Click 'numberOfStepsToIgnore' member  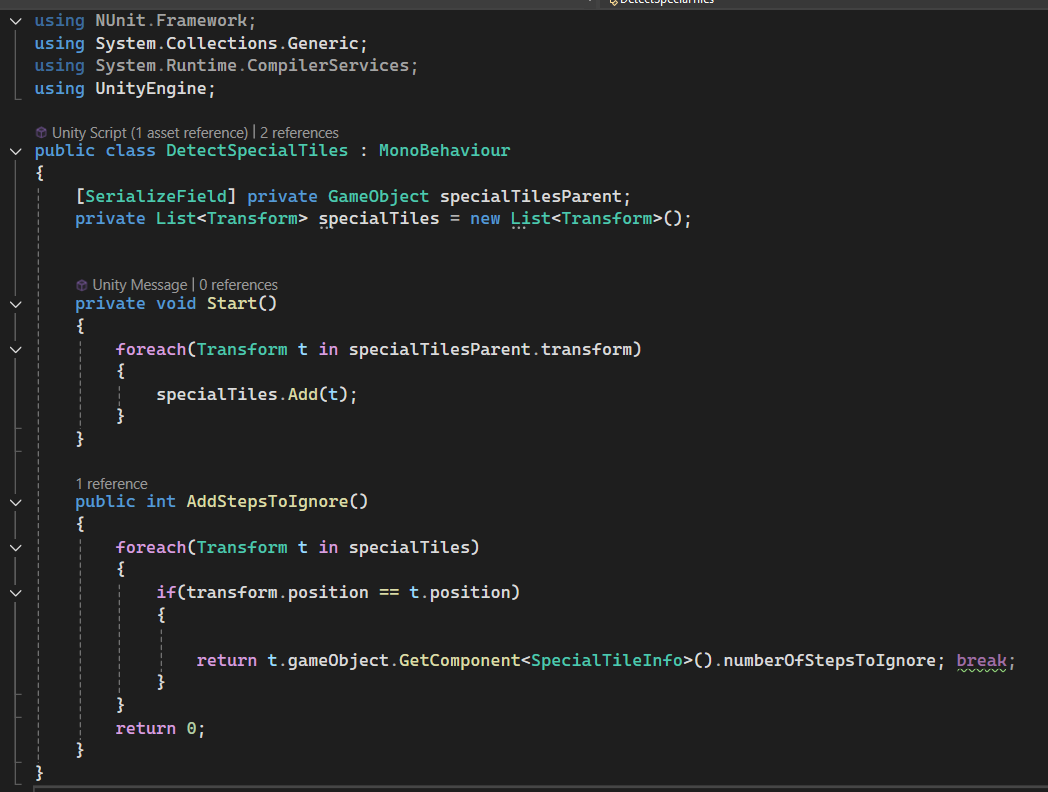click(829, 660)
